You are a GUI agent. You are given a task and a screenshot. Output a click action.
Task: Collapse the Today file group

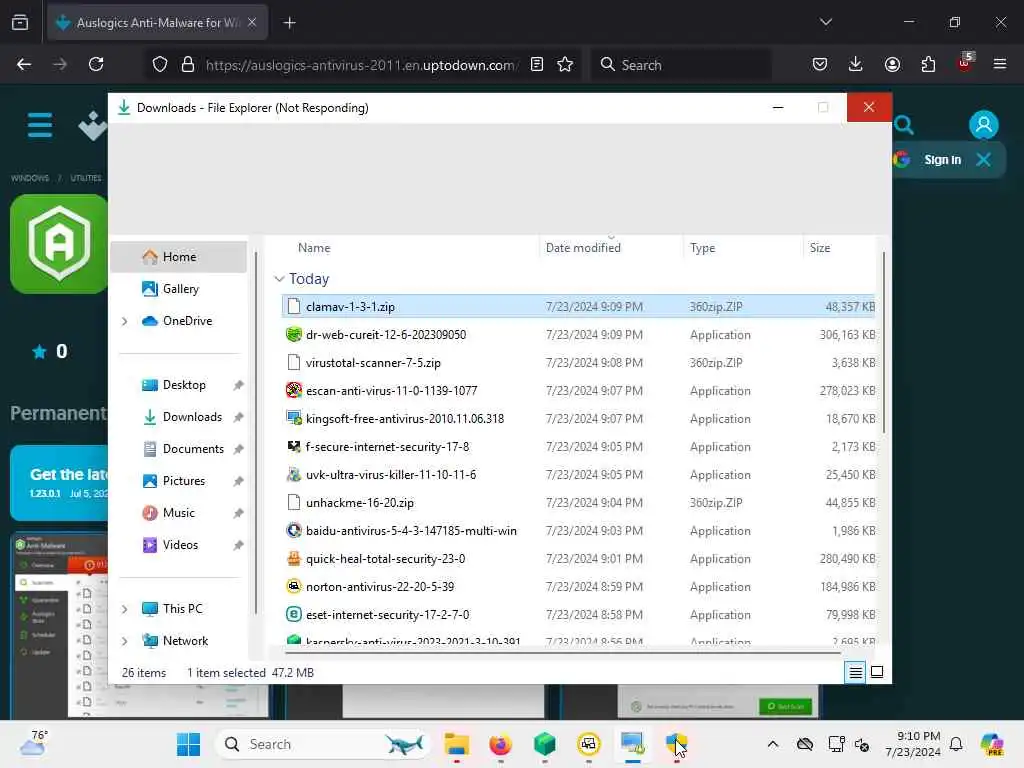click(280, 279)
